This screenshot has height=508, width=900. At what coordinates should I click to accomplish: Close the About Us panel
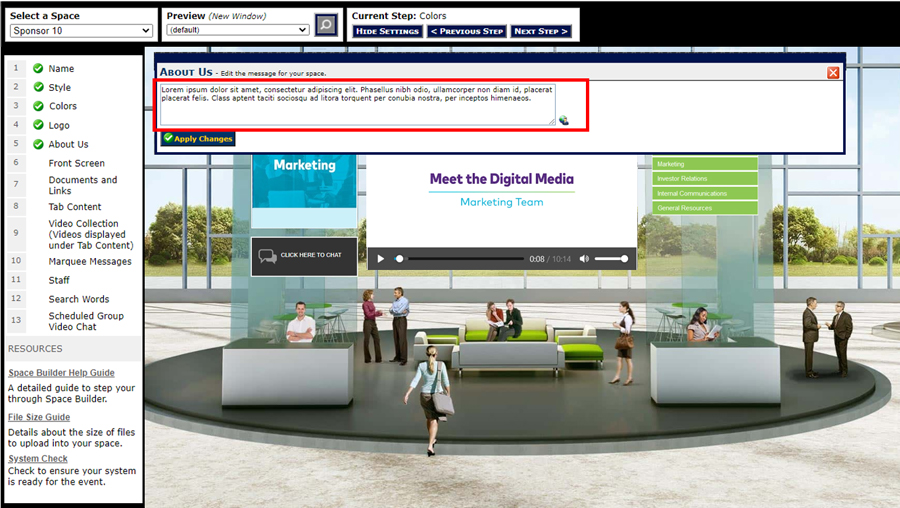pyautogui.click(x=833, y=72)
